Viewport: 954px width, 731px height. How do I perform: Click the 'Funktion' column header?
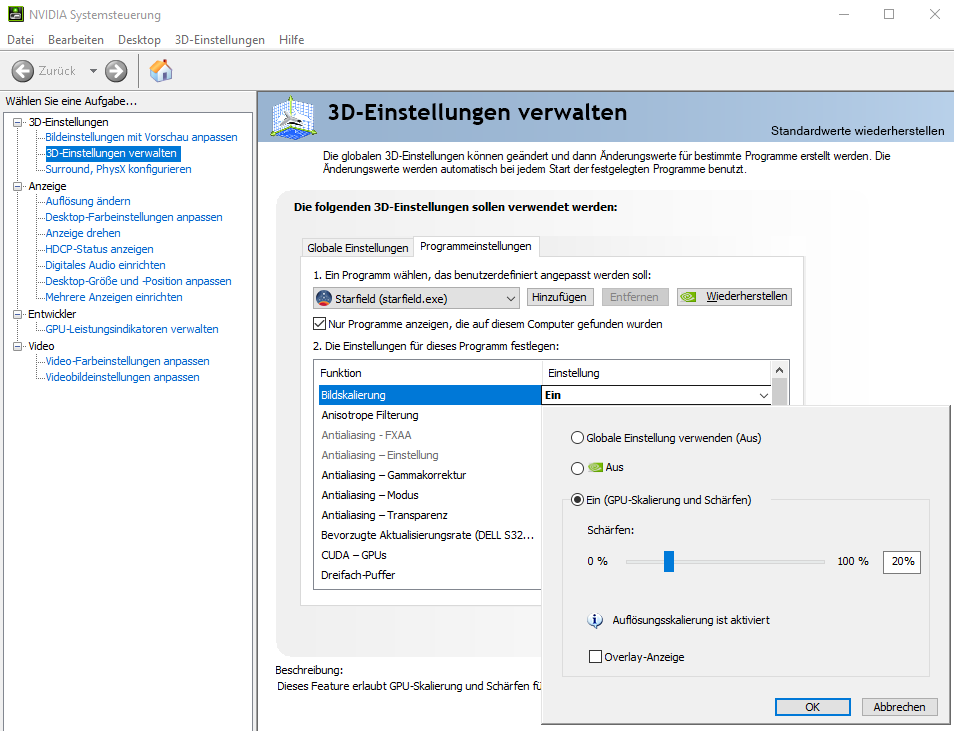428,373
